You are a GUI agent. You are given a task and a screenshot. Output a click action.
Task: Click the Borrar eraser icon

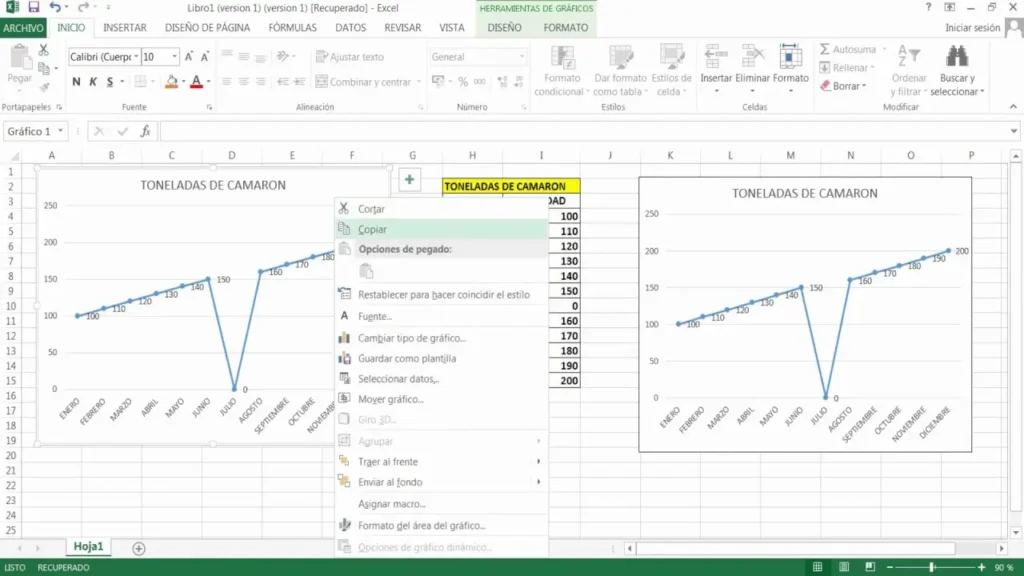click(825, 86)
